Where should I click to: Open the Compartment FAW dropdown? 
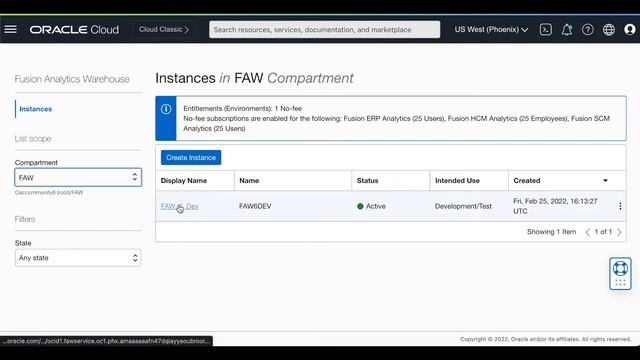78,178
